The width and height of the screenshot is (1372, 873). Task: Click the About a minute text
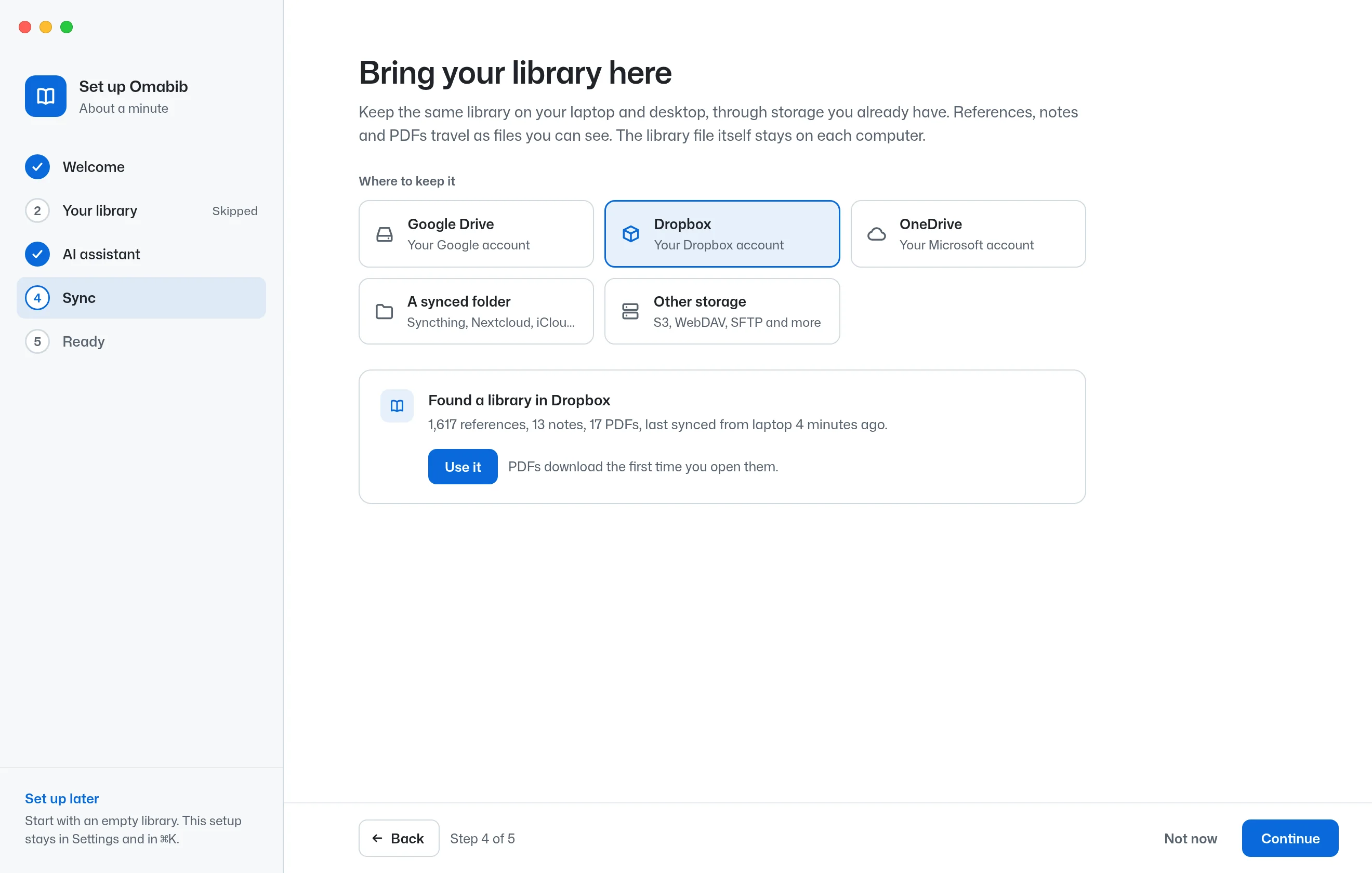pos(124,108)
